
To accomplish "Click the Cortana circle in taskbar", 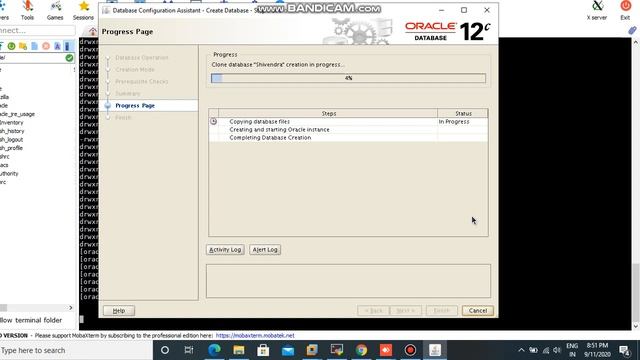I will coord(165,350).
